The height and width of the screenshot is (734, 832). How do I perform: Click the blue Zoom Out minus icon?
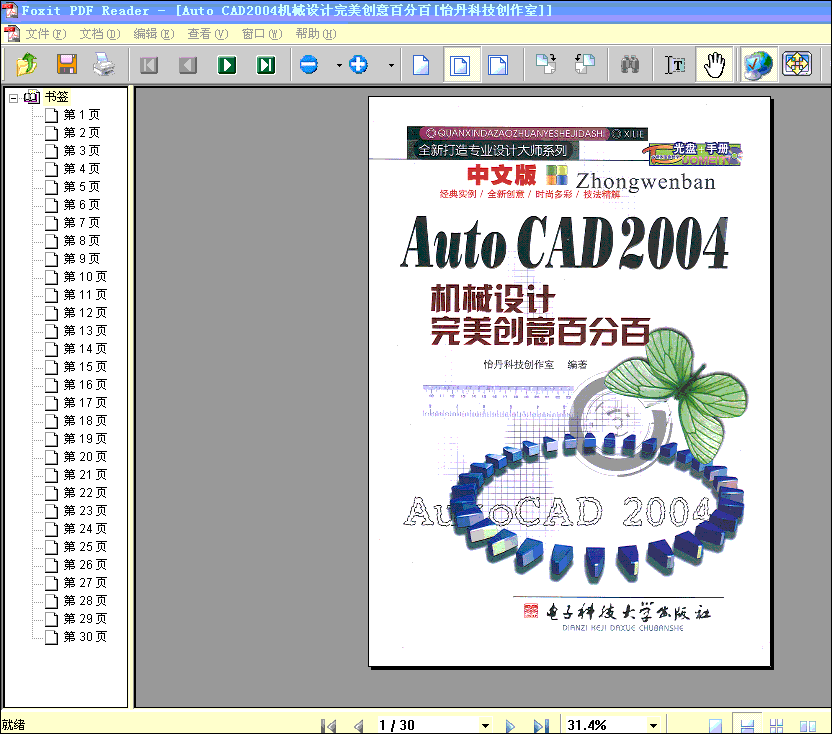pyautogui.click(x=309, y=65)
